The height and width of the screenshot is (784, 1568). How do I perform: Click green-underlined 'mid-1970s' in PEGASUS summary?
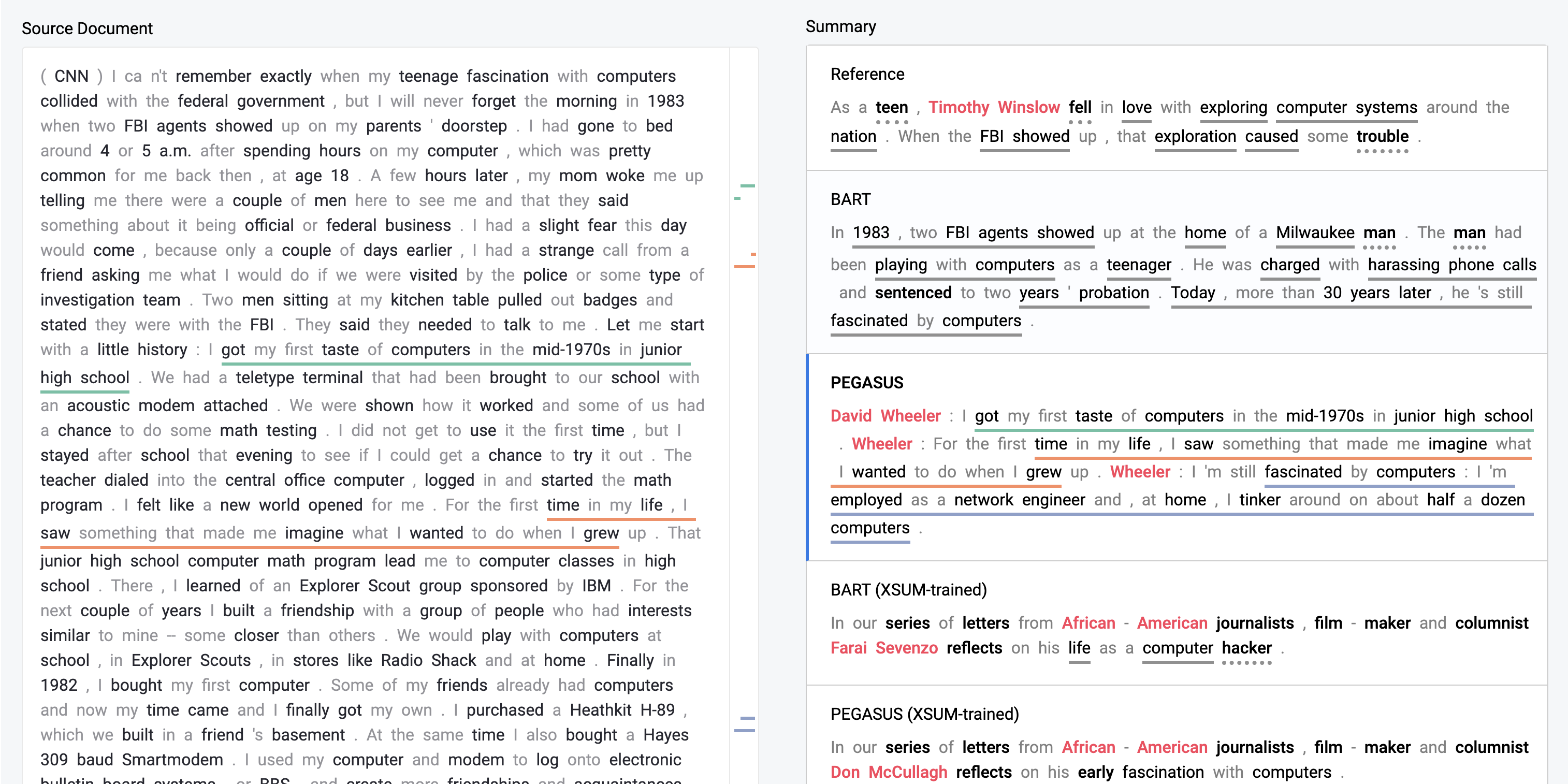tap(1325, 416)
